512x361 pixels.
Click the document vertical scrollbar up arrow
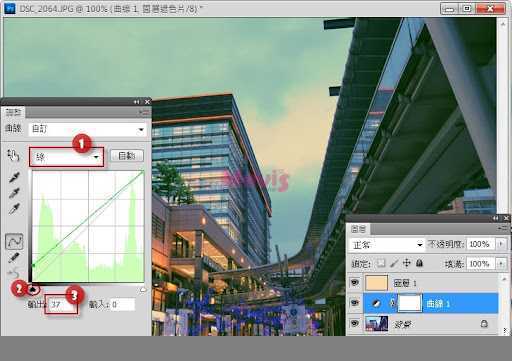(503, 24)
